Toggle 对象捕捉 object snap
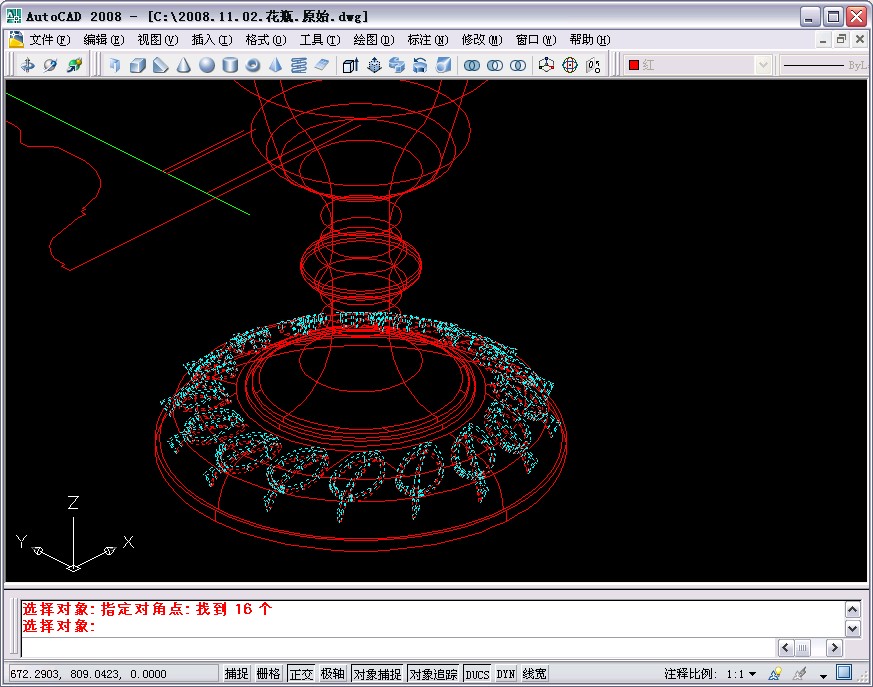Screen dimensions: 873x687 377,674
